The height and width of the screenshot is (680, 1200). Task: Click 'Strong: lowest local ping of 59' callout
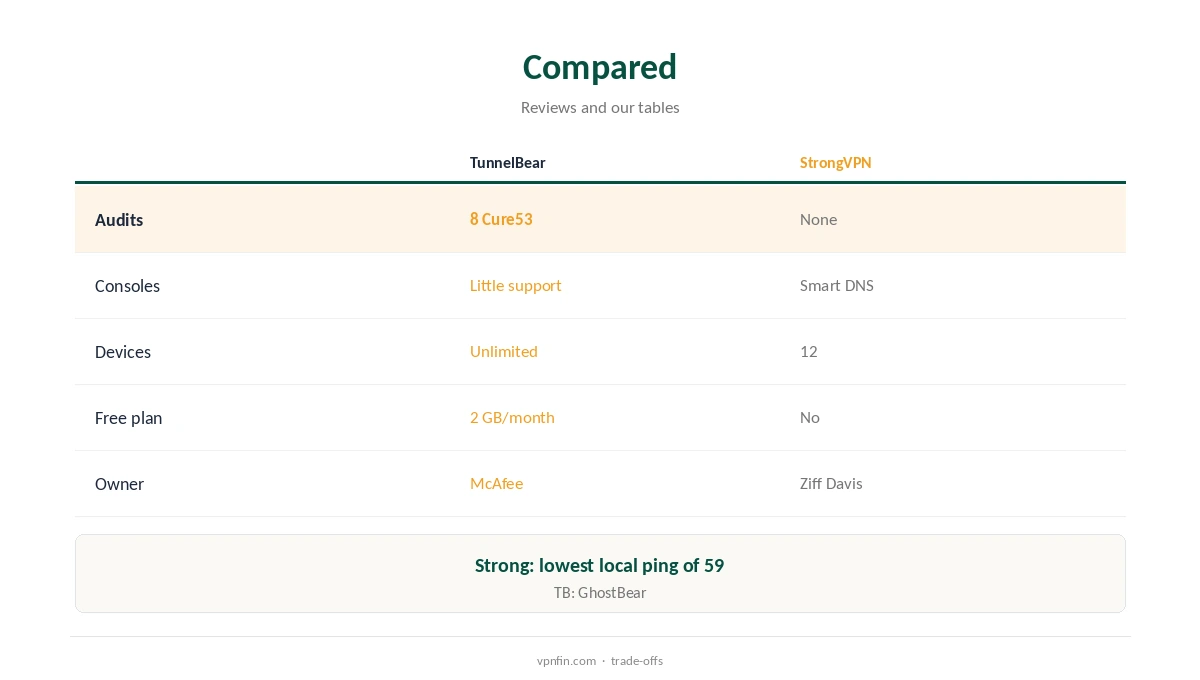(x=599, y=565)
